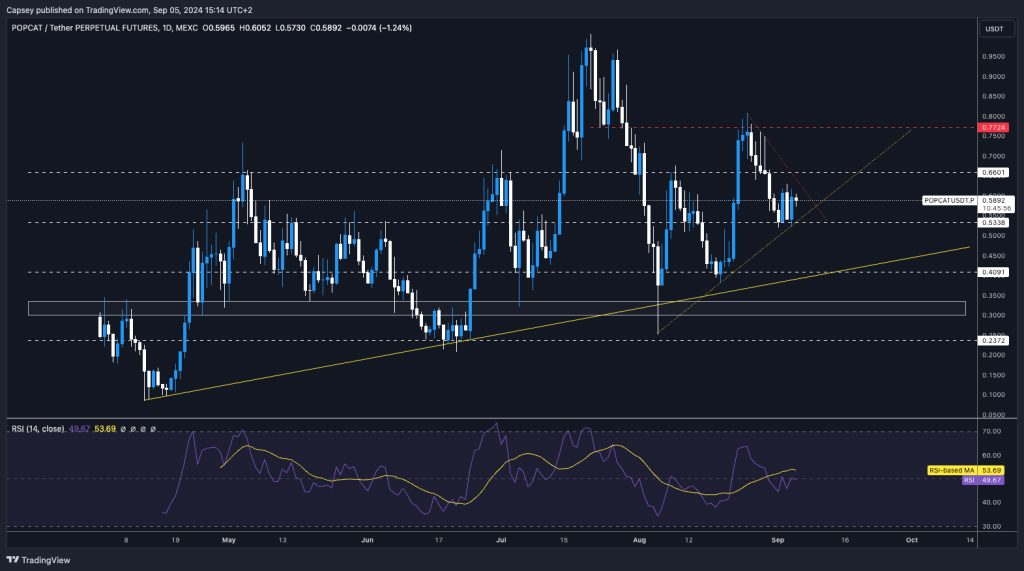Open the USDT currency selector

coord(994,29)
